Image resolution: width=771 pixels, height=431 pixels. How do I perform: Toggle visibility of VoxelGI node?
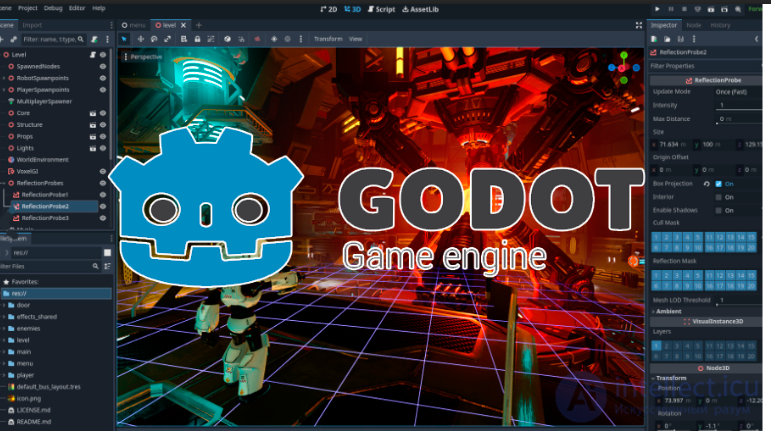click(x=103, y=172)
